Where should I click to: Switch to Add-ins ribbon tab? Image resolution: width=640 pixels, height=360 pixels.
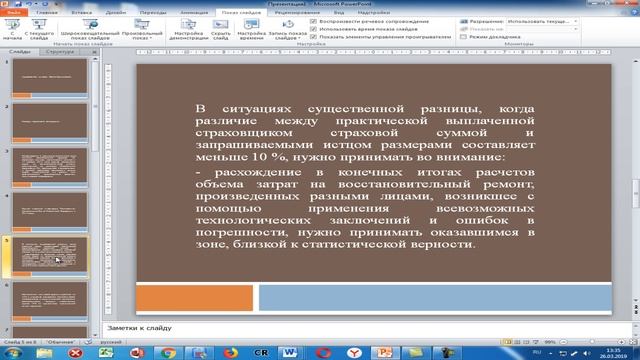tap(373, 12)
